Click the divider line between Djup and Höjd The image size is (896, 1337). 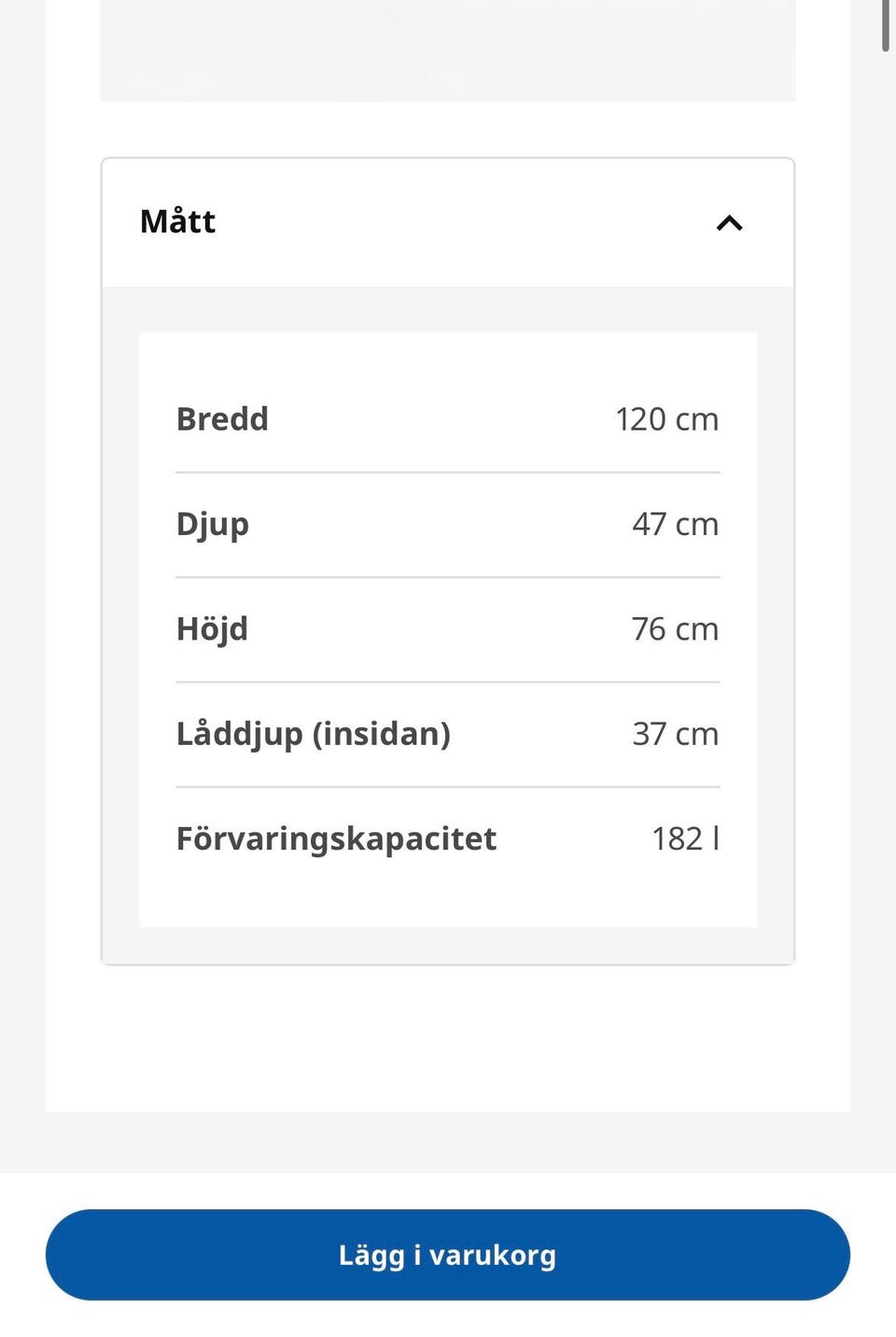tap(448, 577)
